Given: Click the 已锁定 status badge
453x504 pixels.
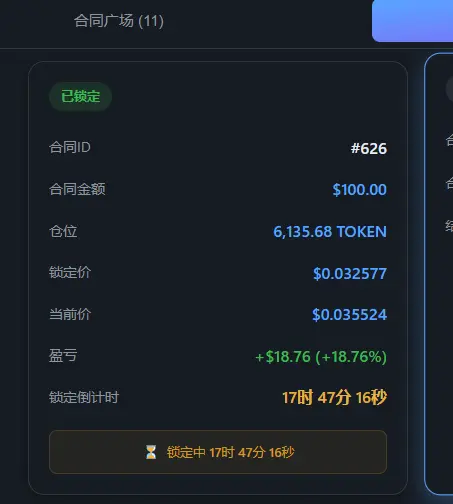Looking at the screenshot, I should (x=80, y=96).
